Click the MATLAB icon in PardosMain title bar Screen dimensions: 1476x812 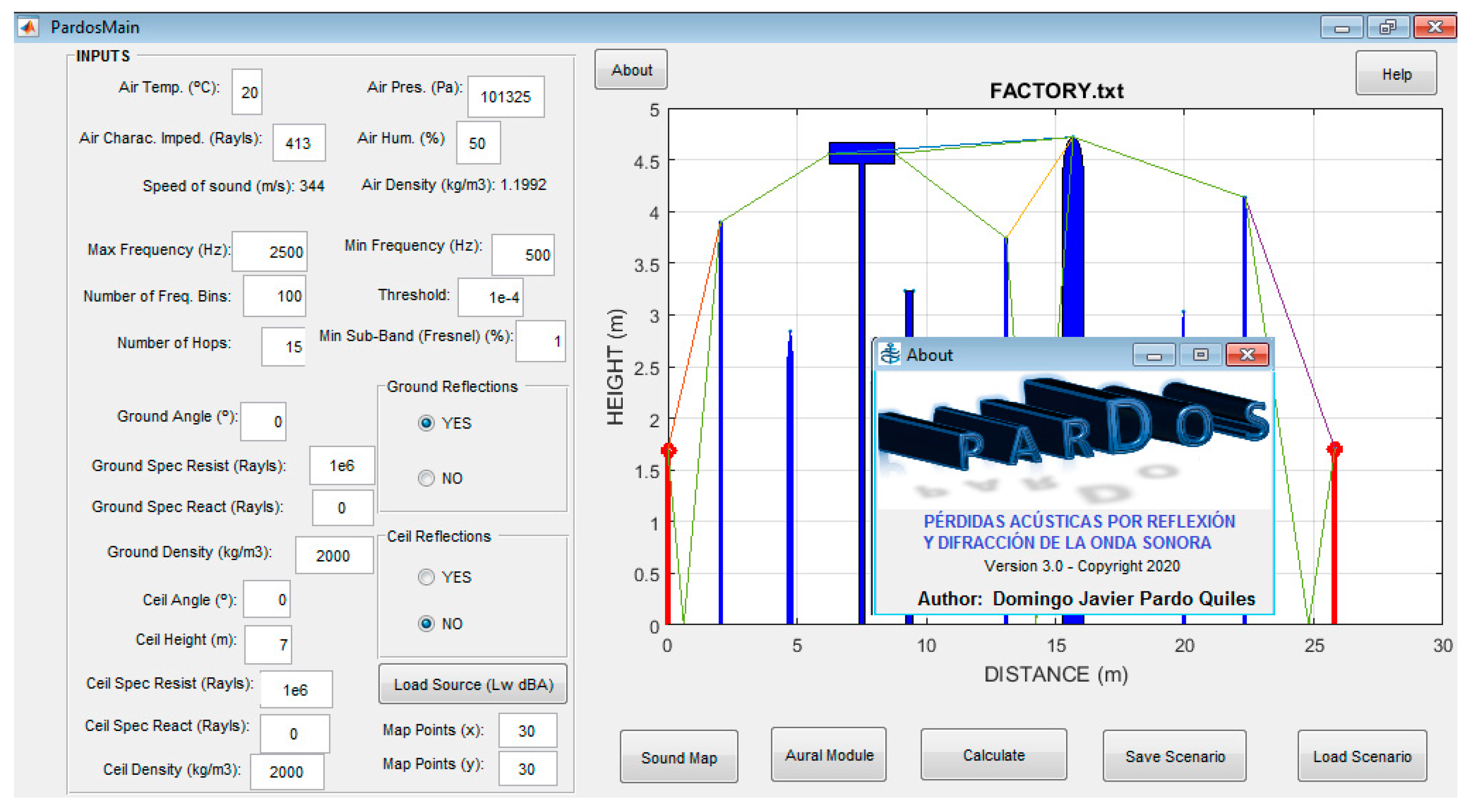28,27
